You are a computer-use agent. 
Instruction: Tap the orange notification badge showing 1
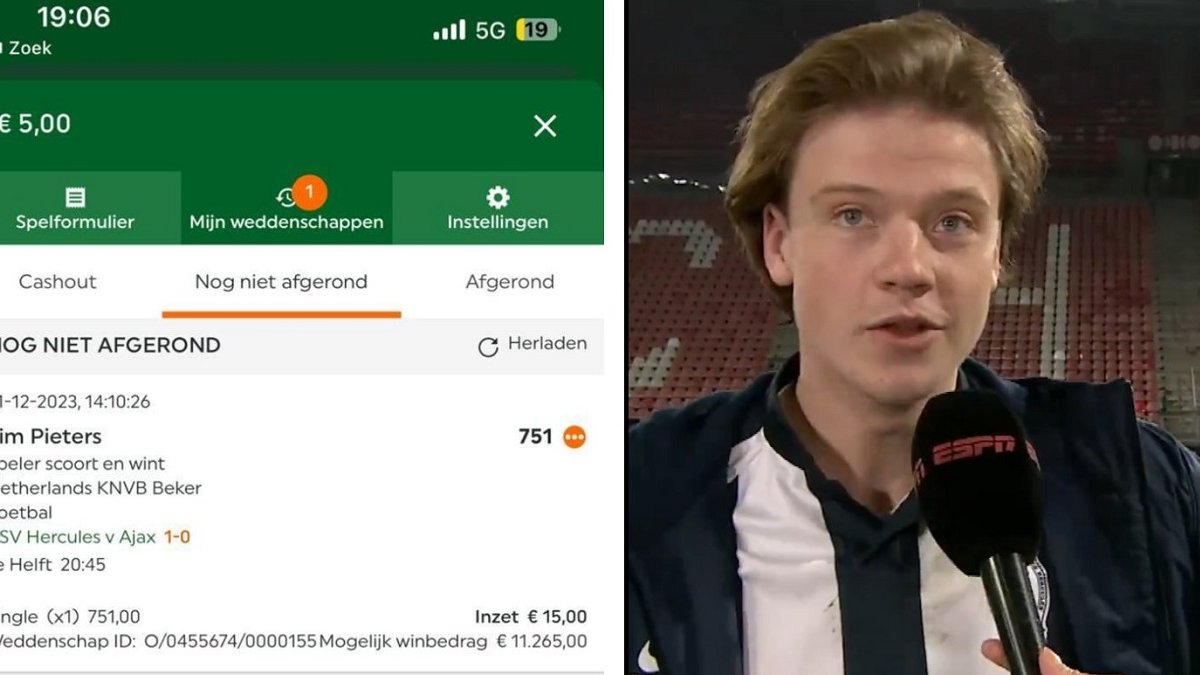pyautogui.click(x=310, y=192)
